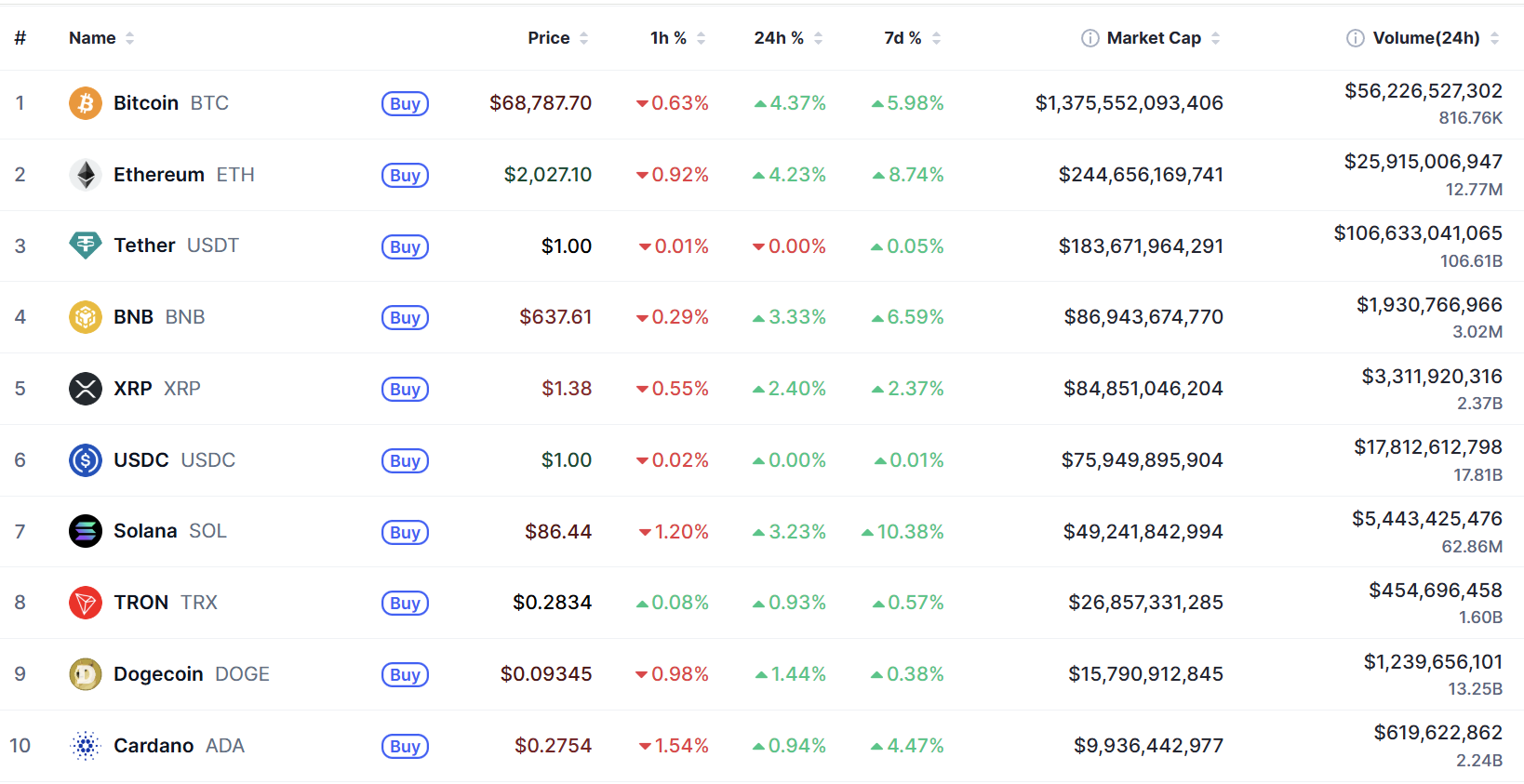This screenshot has width=1524, height=784.
Task: Click Buy button for Tether
Action: tap(405, 246)
